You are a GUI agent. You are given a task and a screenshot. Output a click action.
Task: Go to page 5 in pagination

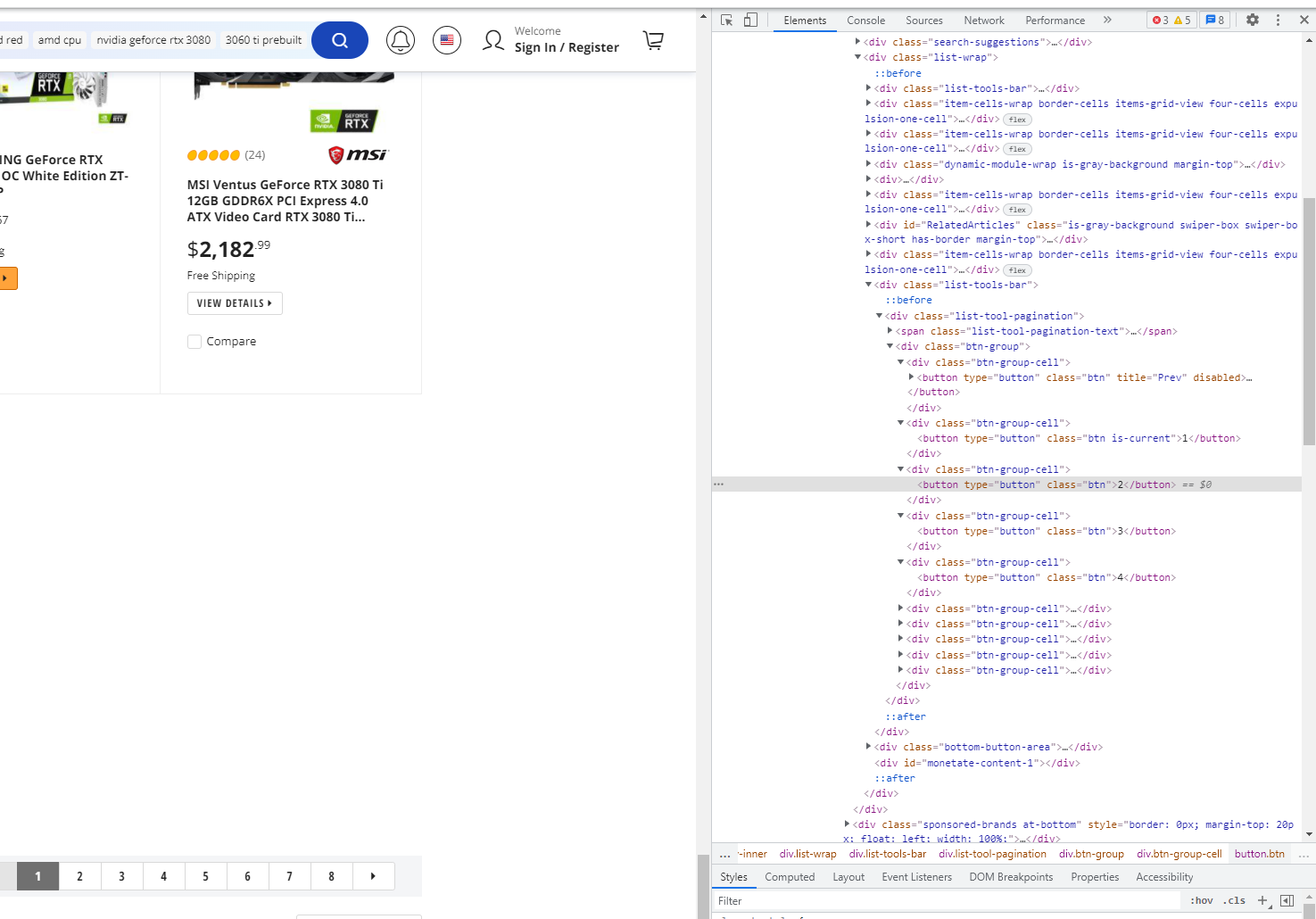point(205,876)
